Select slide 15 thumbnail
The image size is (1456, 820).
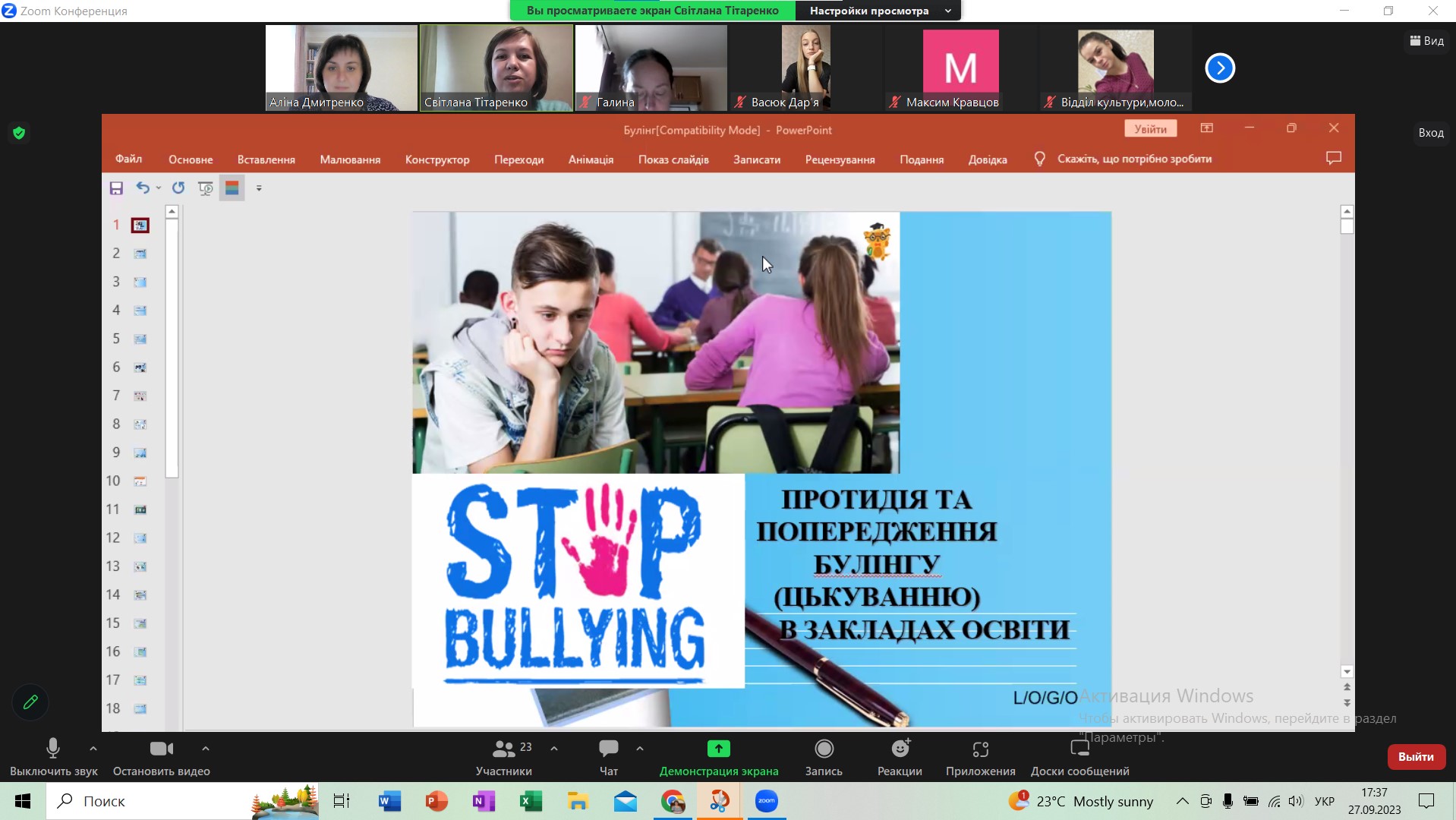click(140, 623)
